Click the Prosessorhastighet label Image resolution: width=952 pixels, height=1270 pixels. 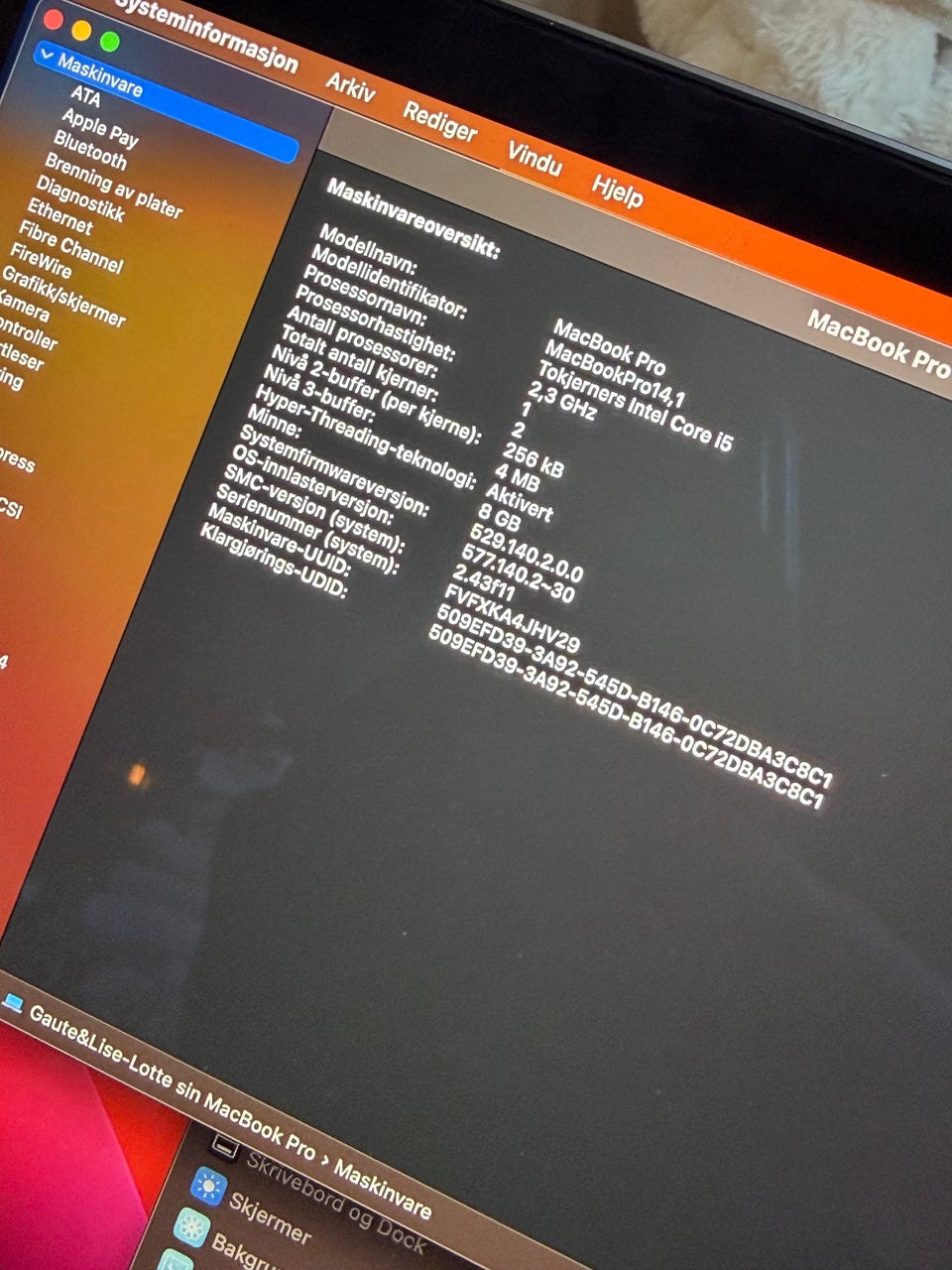pos(375,322)
